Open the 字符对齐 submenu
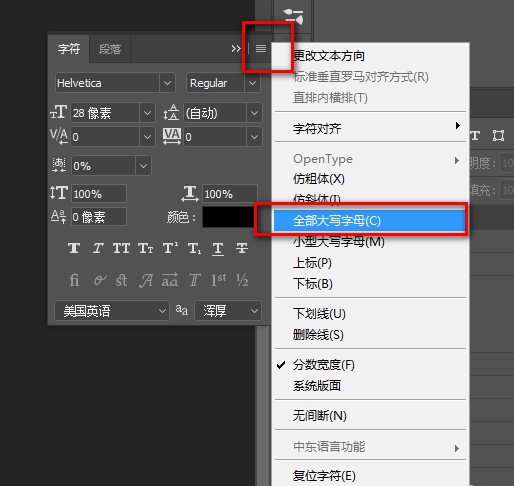514x486 pixels. 369,128
